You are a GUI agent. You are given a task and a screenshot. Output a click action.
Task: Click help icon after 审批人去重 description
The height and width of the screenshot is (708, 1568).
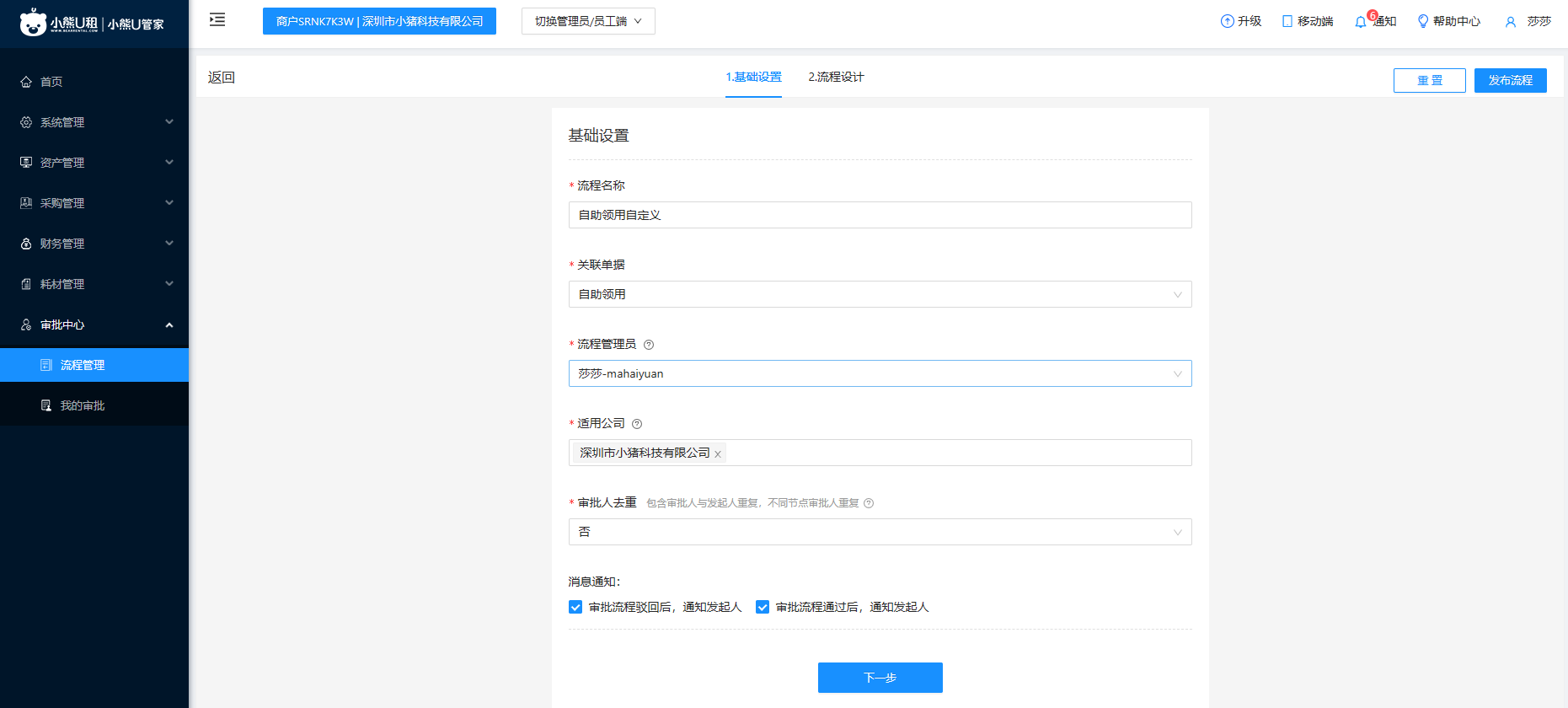point(869,503)
